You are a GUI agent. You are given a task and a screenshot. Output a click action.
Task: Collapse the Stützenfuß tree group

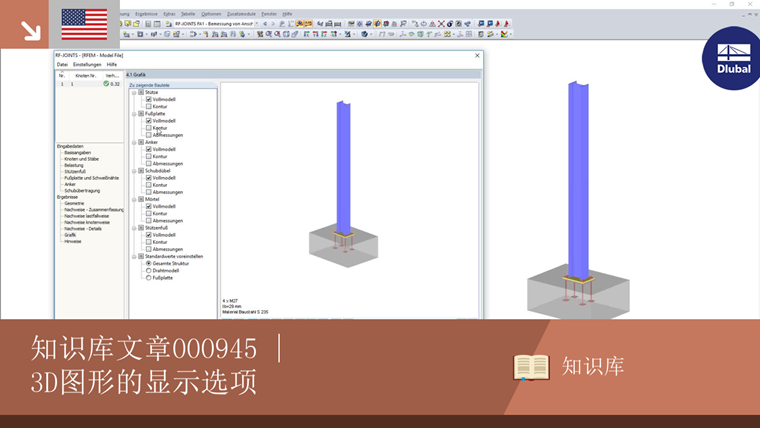134,228
